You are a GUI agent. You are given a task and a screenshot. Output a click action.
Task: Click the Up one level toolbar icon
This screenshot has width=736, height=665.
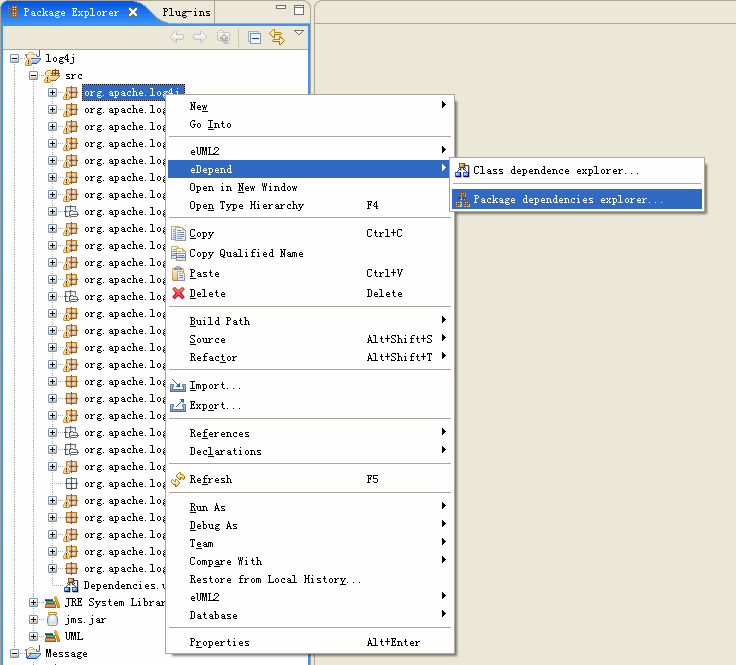tap(223, 37)
